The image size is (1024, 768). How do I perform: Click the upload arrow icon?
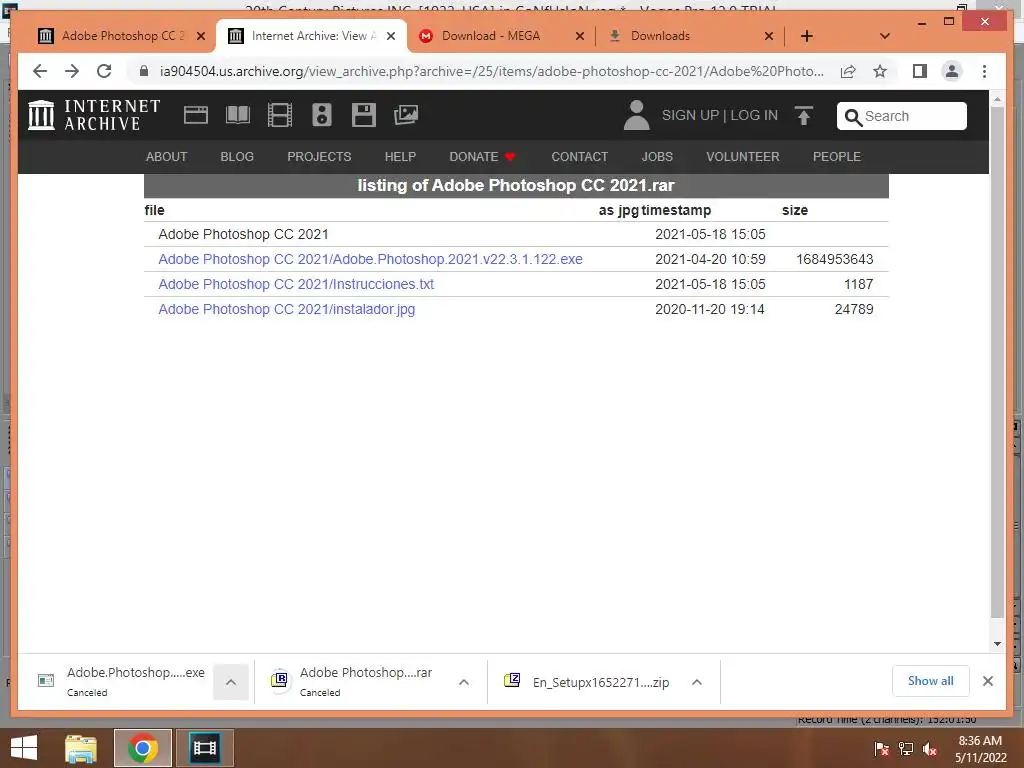click(x=804, y=116)
